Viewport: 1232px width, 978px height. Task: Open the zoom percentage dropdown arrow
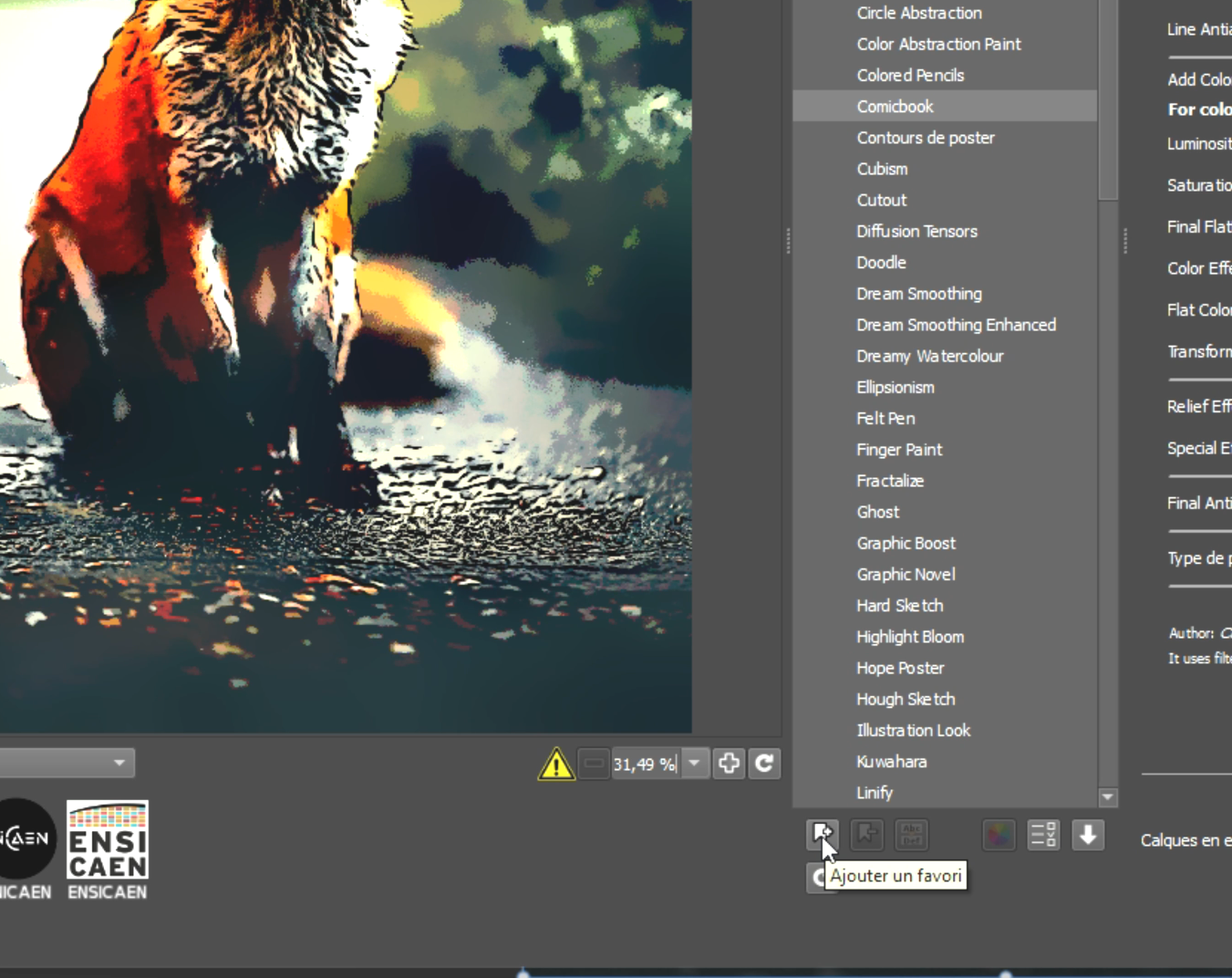(x=694, y=763)
